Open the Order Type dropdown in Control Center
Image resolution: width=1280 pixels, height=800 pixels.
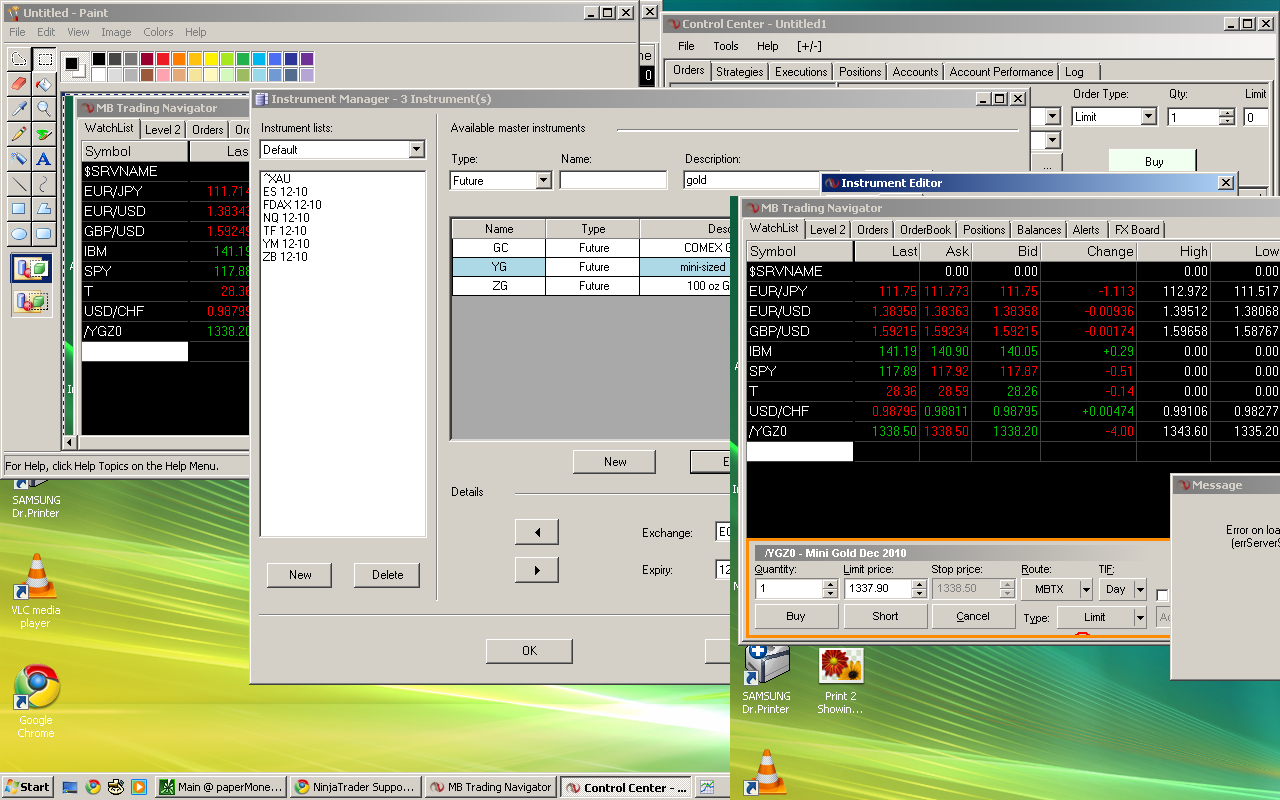pyautogui.click(x=1148, y=117)
